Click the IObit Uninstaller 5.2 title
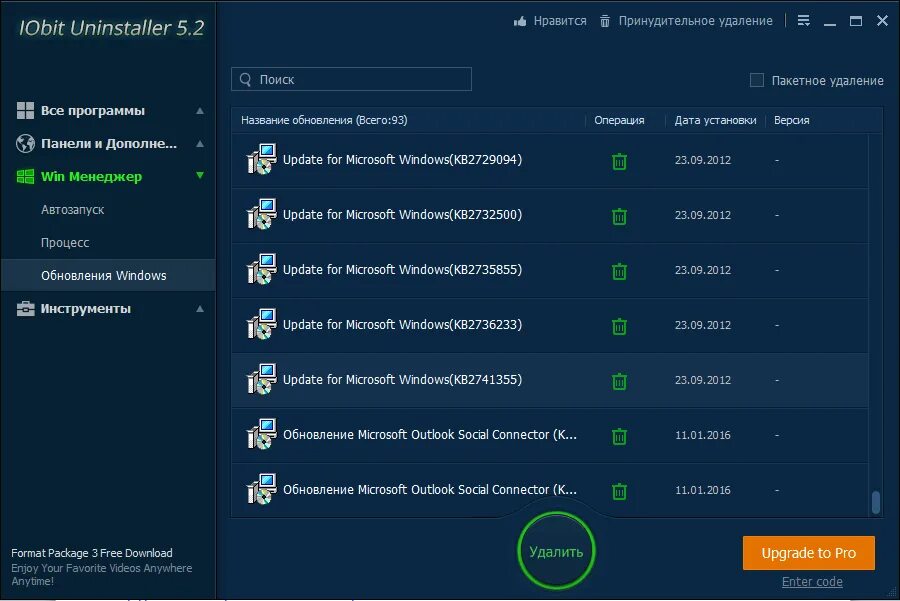This screenshot has width=900, height=601. click(111, 28)
